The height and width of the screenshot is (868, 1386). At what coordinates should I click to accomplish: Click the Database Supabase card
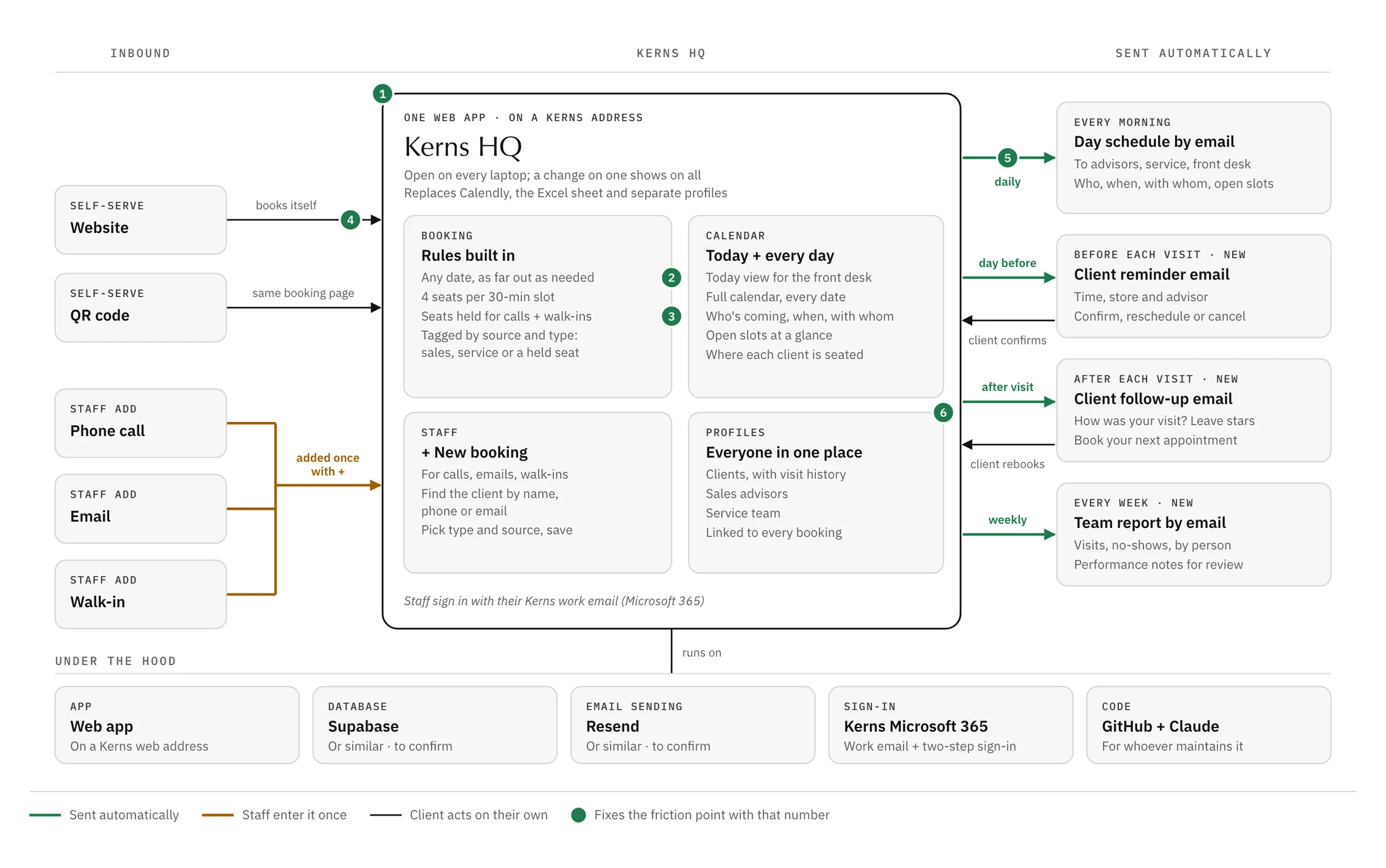click(435, 725)
